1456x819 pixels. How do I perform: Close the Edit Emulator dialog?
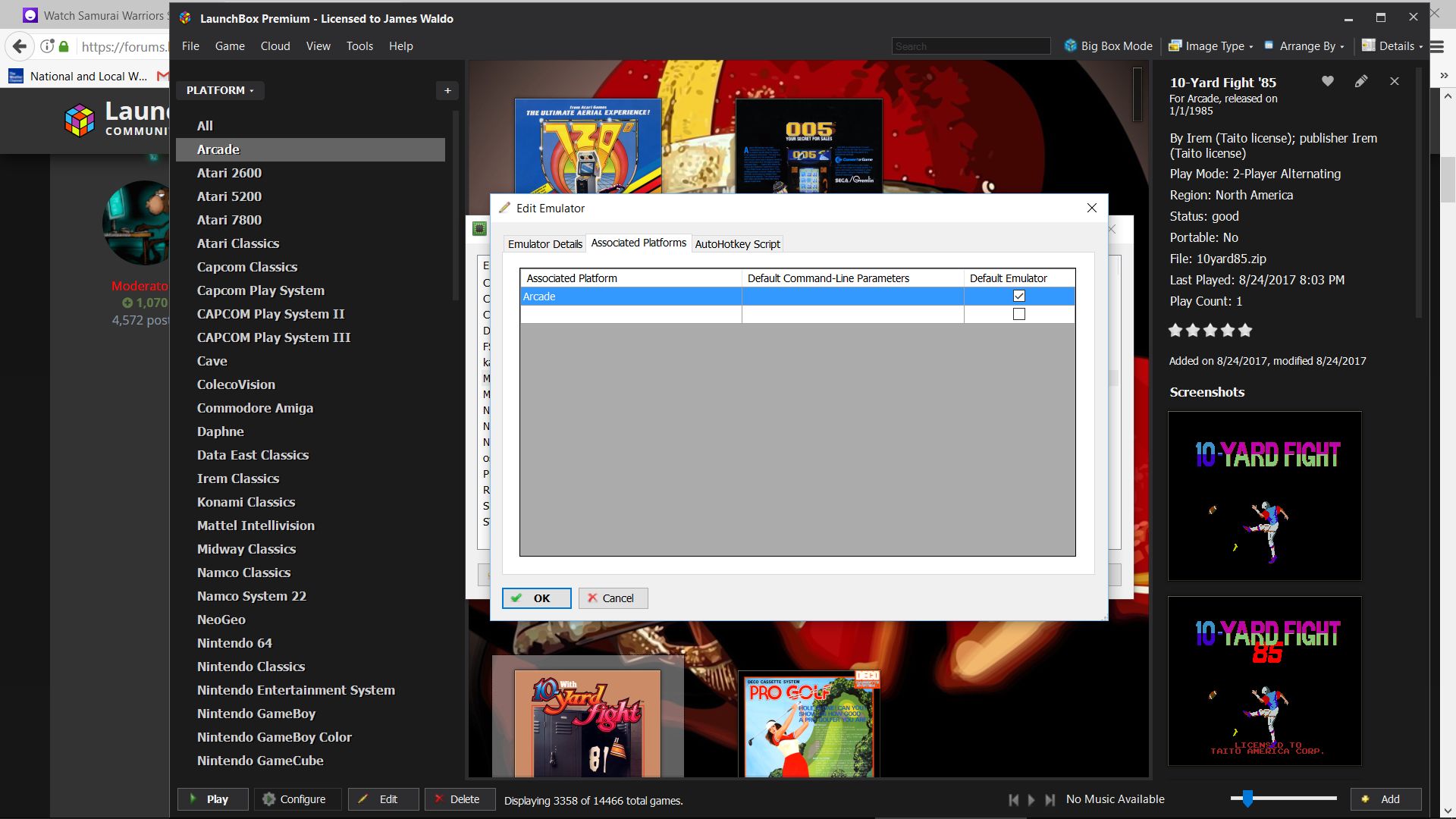(x=1092, y=208)
